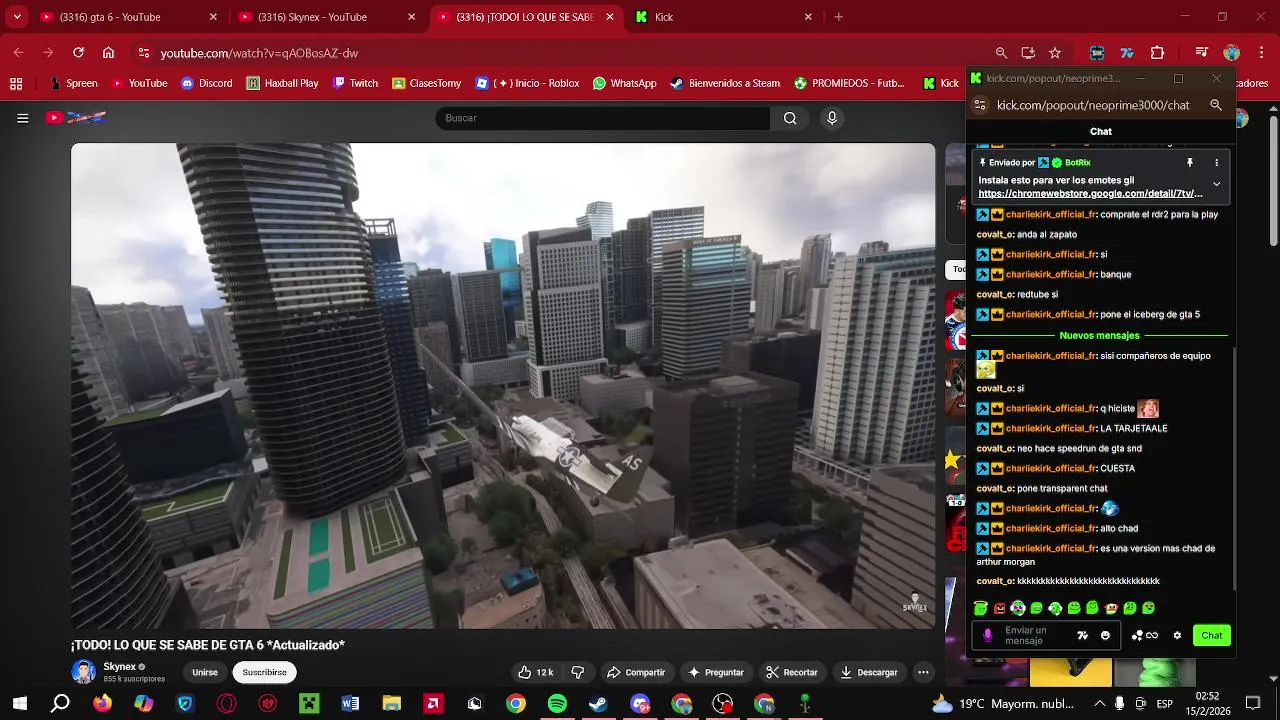Open the site settings icon in Kick popout
The width and height of the screenshot is (1280, 720).
coord(981,105)
